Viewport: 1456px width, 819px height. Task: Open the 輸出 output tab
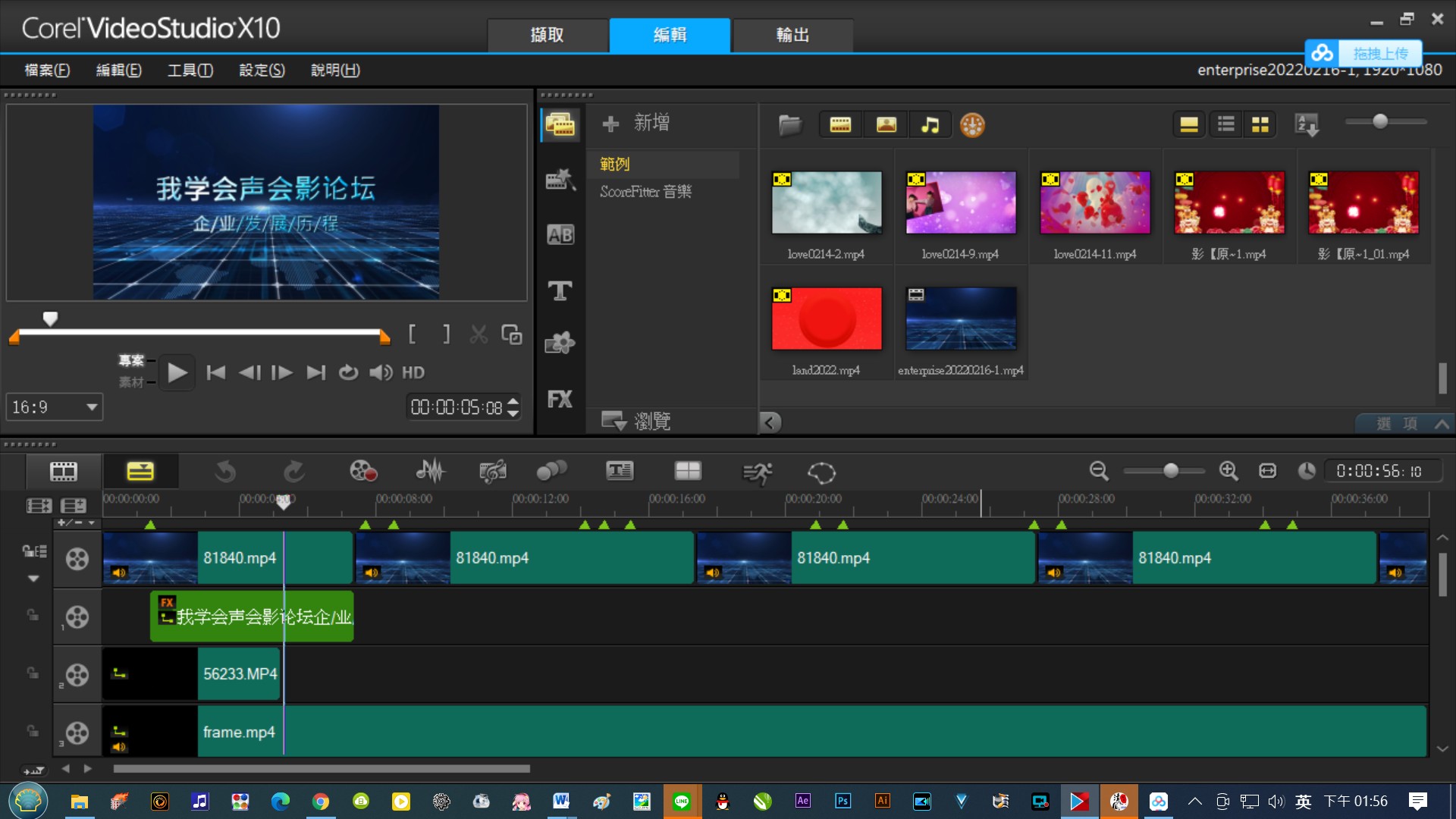(x=793, y=35)
